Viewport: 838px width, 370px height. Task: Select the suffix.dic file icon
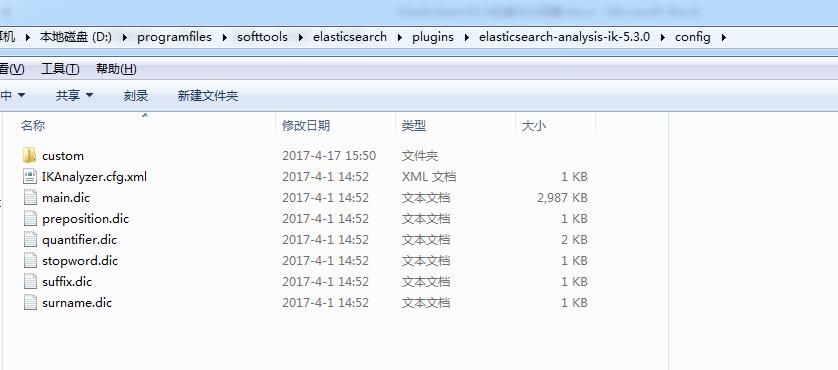tap(30, 281)
